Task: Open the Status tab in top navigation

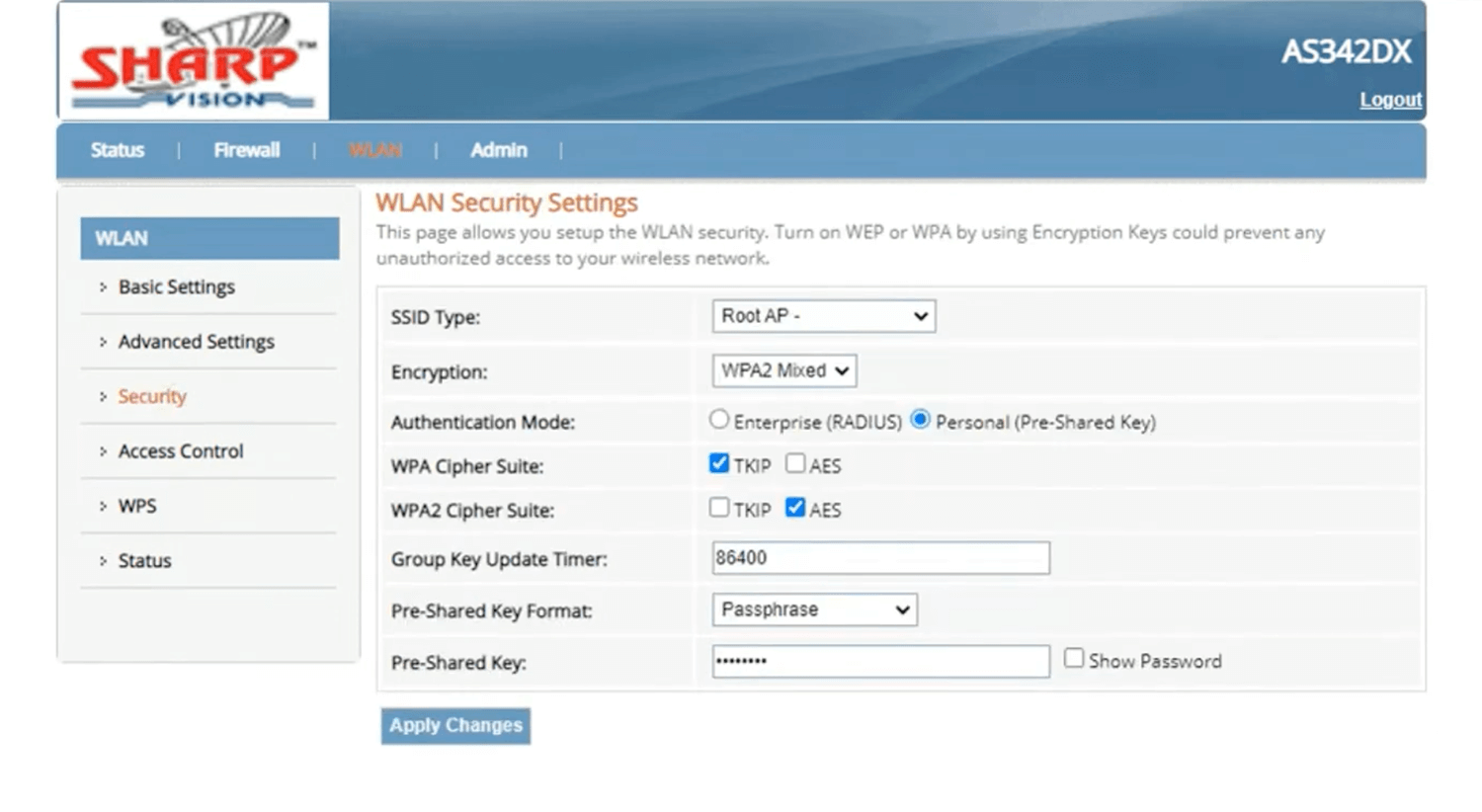Action: 118,150
